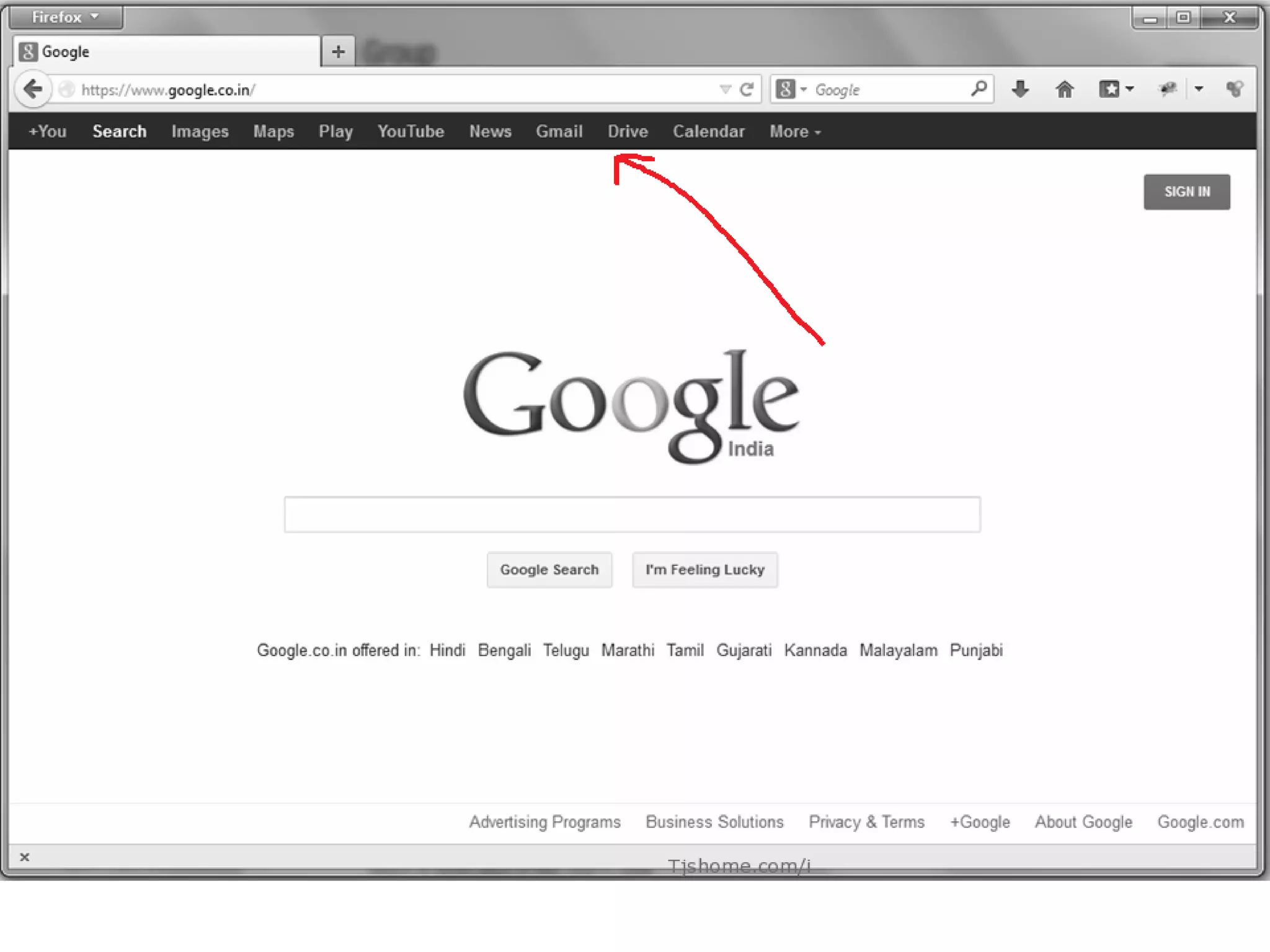The height and width of the screenshot is (952, 1270).
Task: Open the More dropdown in Google bar
Action: point(795,132)
